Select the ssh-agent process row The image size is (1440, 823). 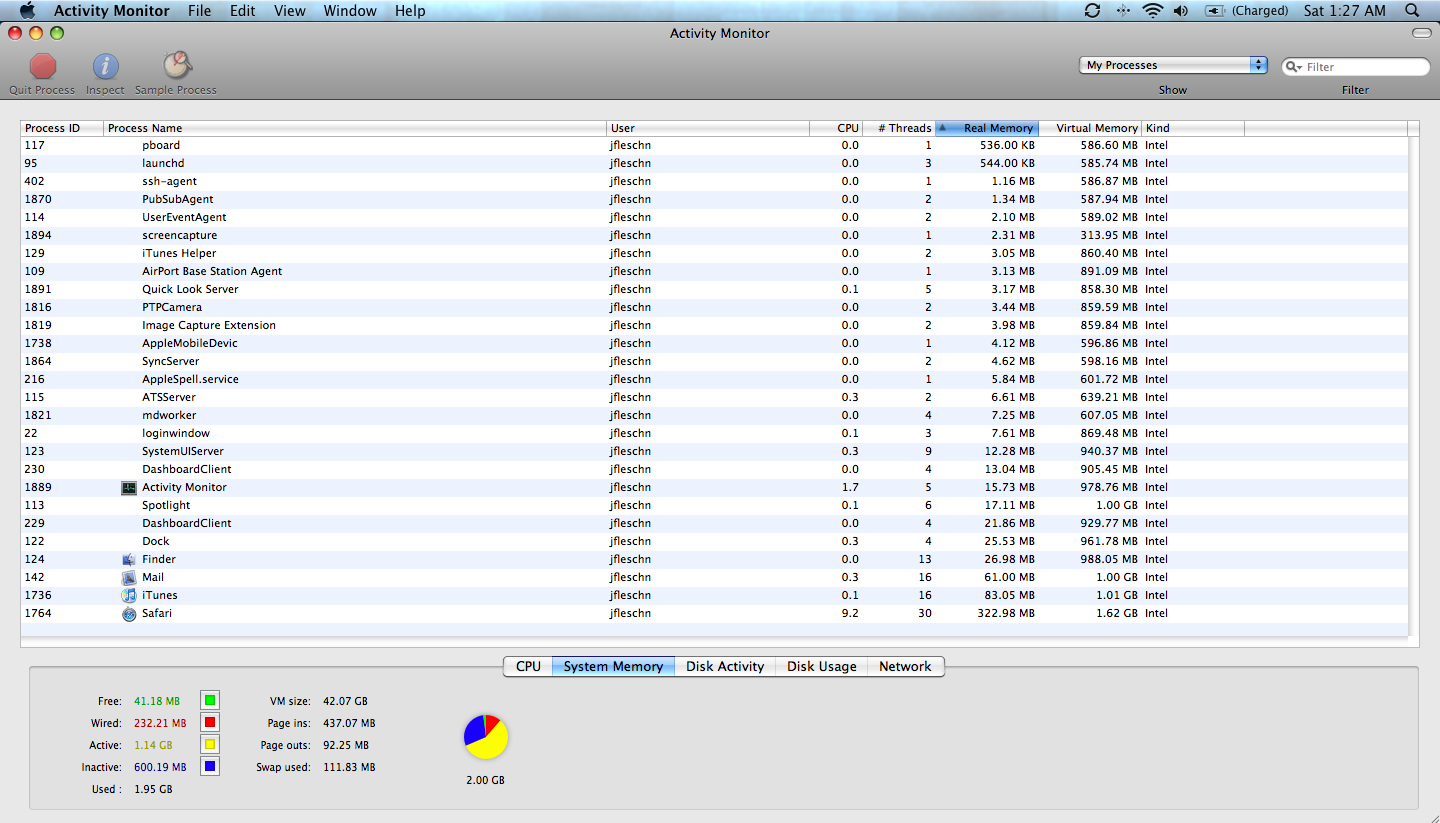[x=714, y=182]
